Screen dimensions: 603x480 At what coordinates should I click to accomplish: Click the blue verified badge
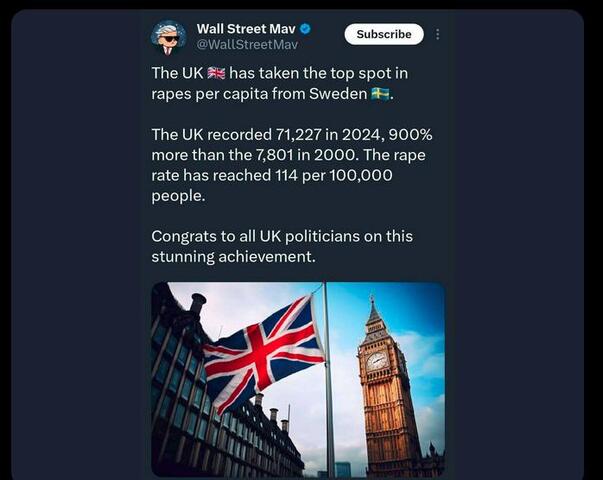305,29
